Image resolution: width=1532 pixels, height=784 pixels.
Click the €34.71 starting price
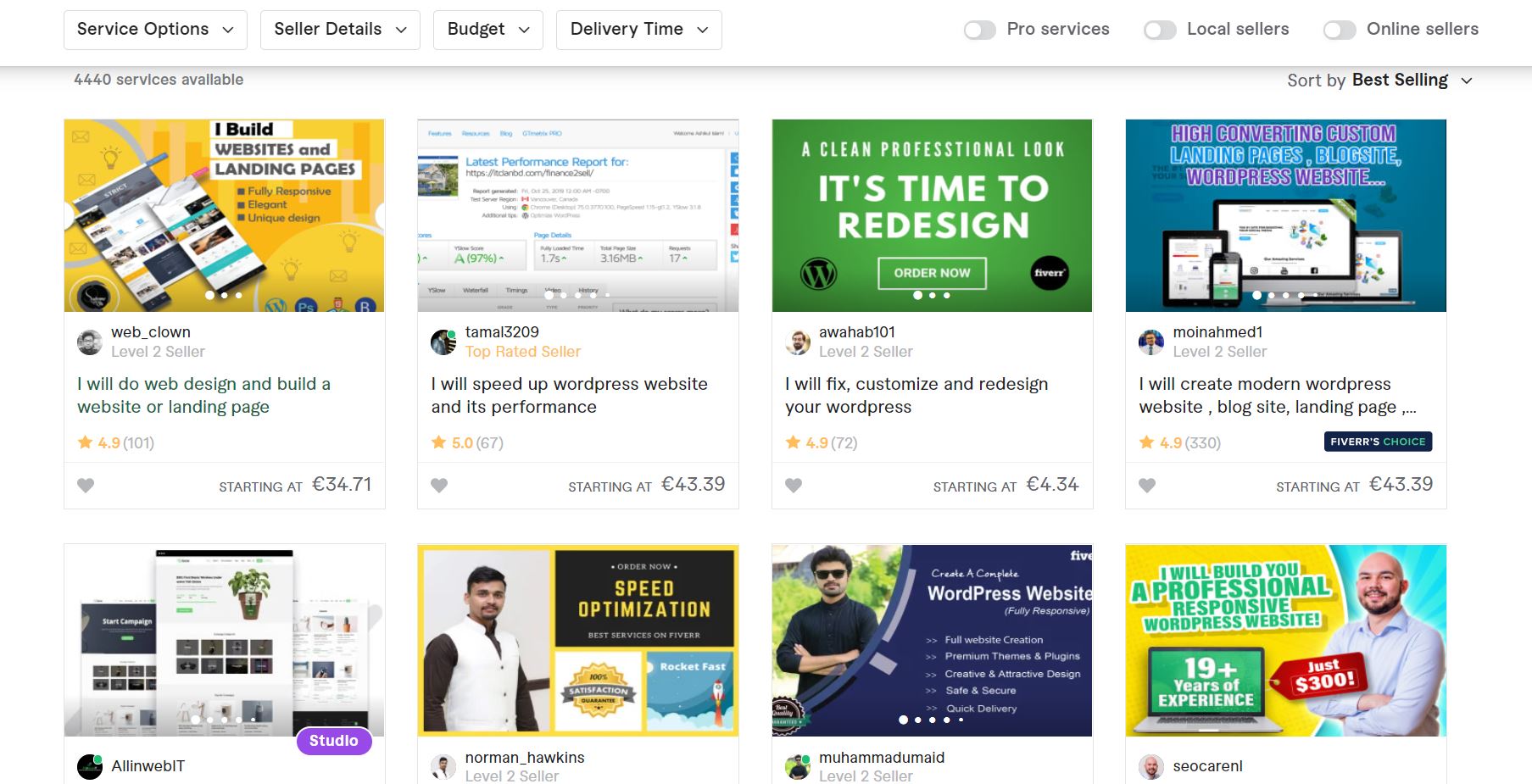342,485
